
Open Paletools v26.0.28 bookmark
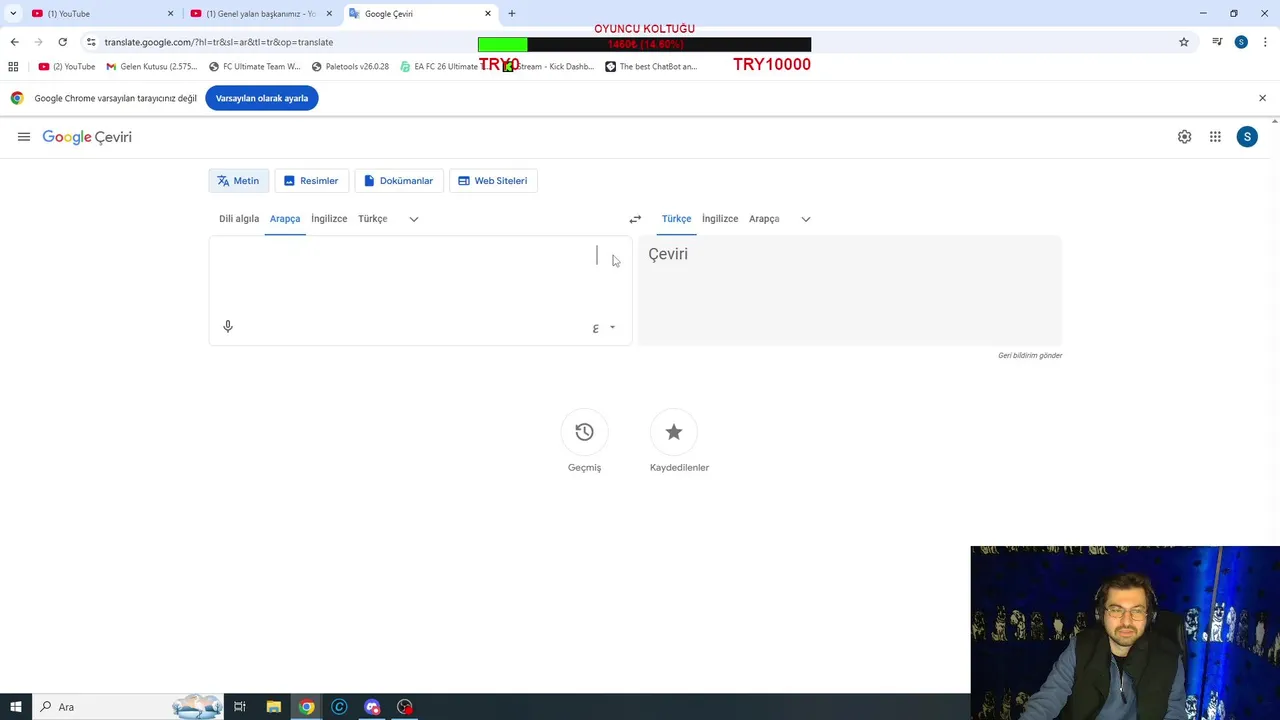[x=350, y=67]
